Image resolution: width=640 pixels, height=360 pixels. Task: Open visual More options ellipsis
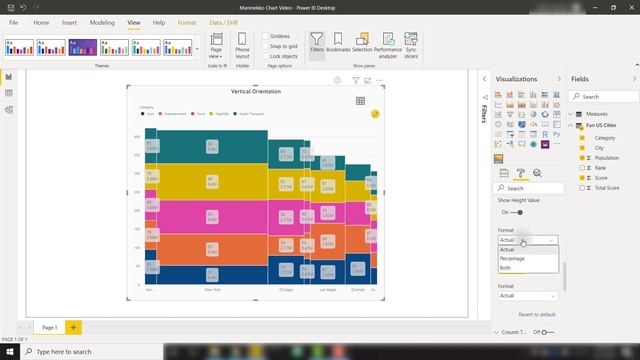tap(380, 80)
